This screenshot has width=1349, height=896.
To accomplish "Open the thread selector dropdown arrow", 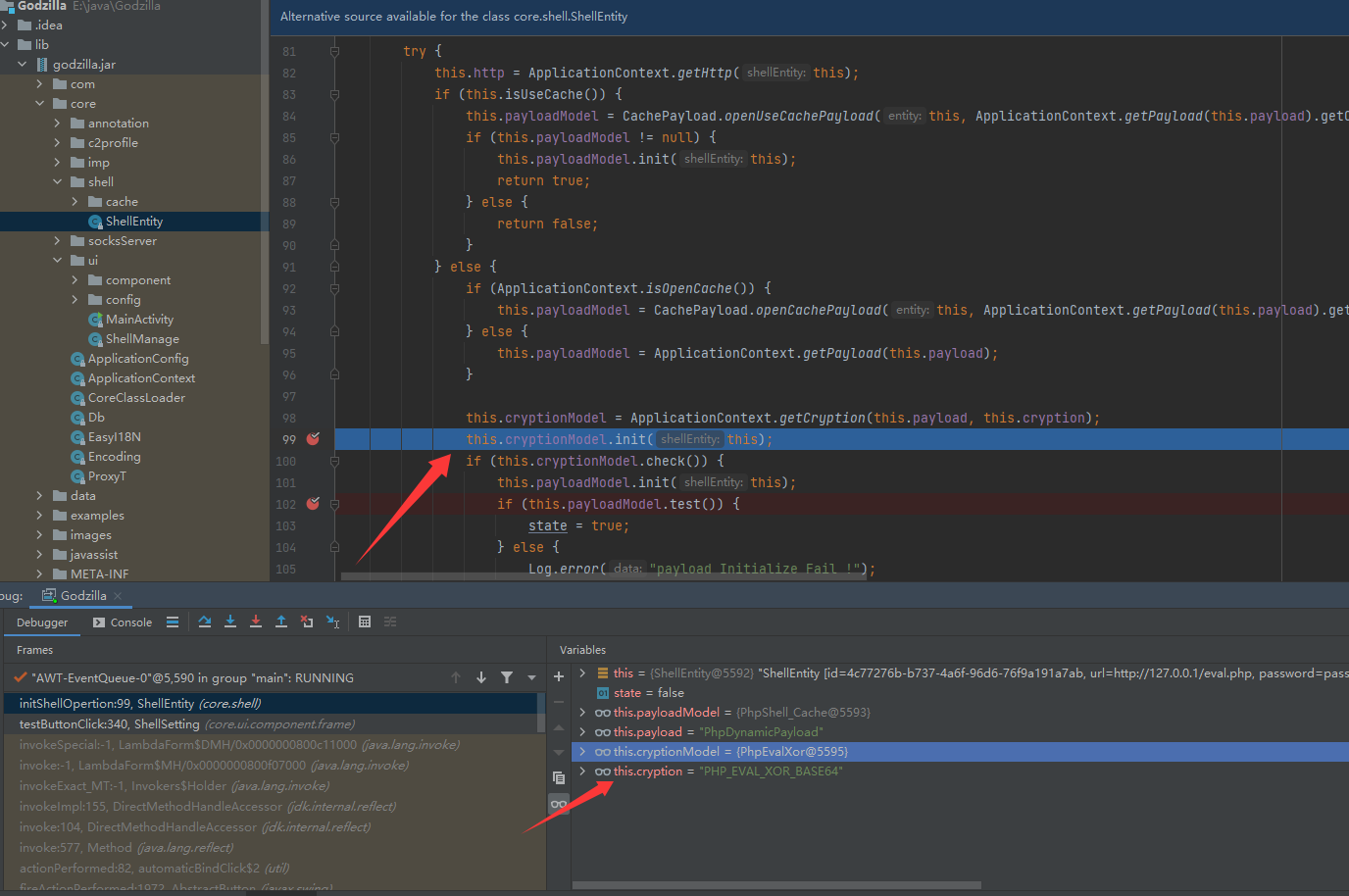I will 532,677.
